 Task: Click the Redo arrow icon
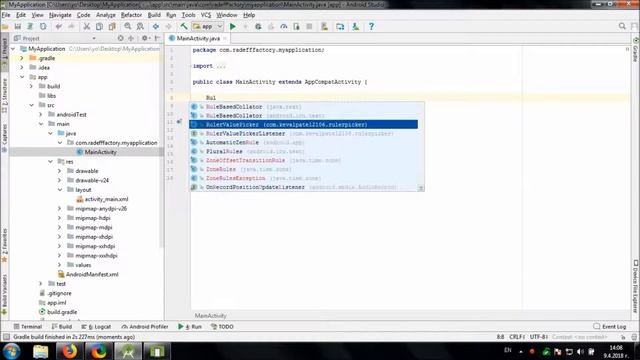pyautogui.click(x=71, y=27)
